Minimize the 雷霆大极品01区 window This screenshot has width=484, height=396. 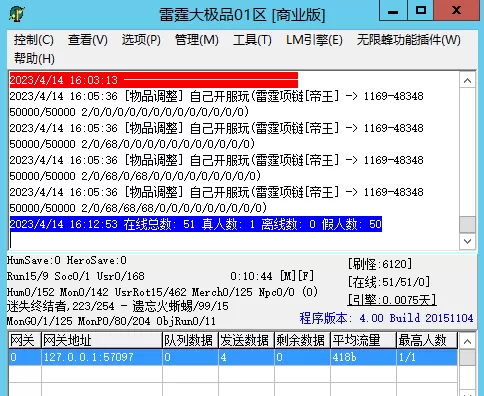pyautogui.click(x=393, y=10)
